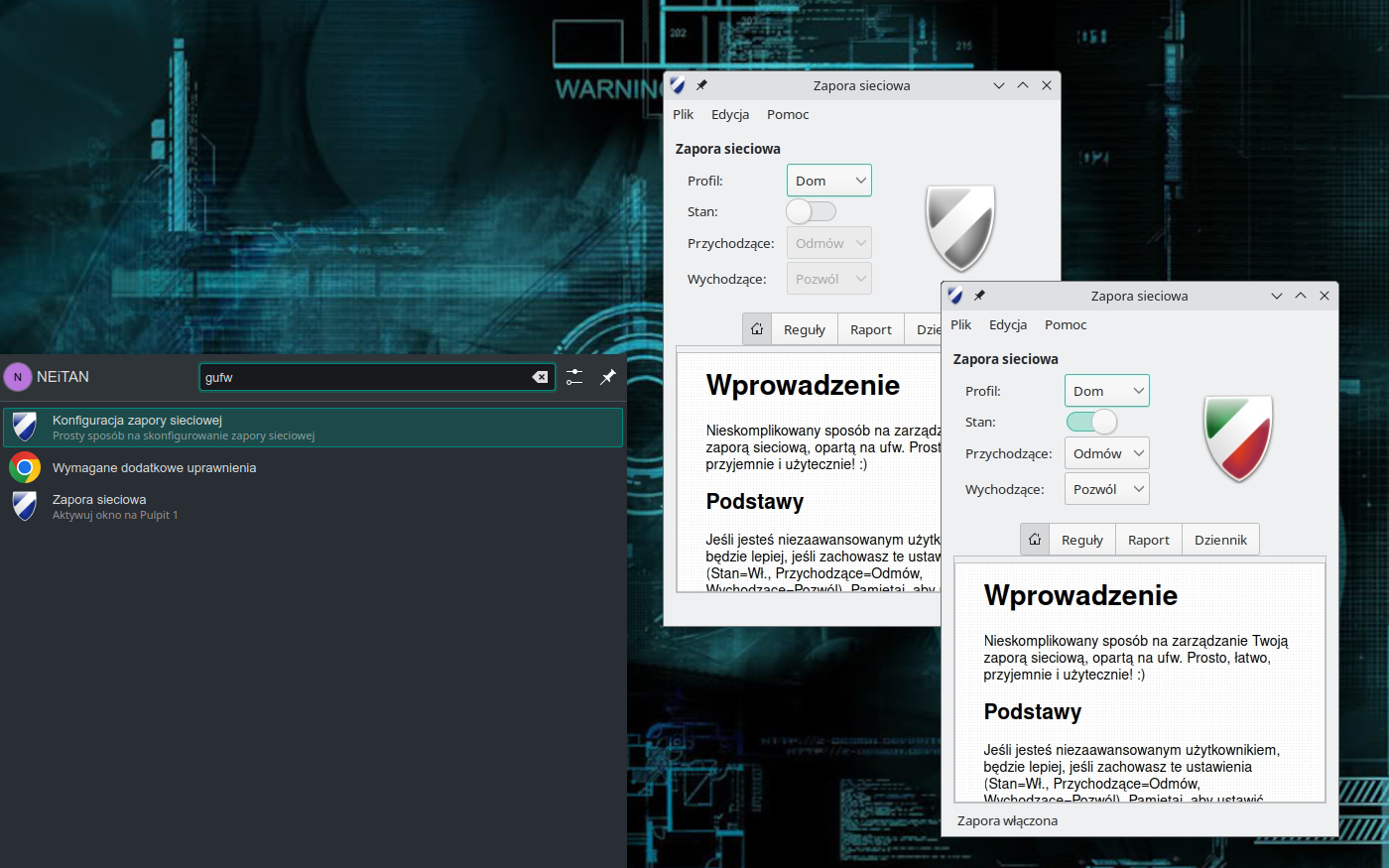Enable the Stan switch in the back window

click(811, 211)
